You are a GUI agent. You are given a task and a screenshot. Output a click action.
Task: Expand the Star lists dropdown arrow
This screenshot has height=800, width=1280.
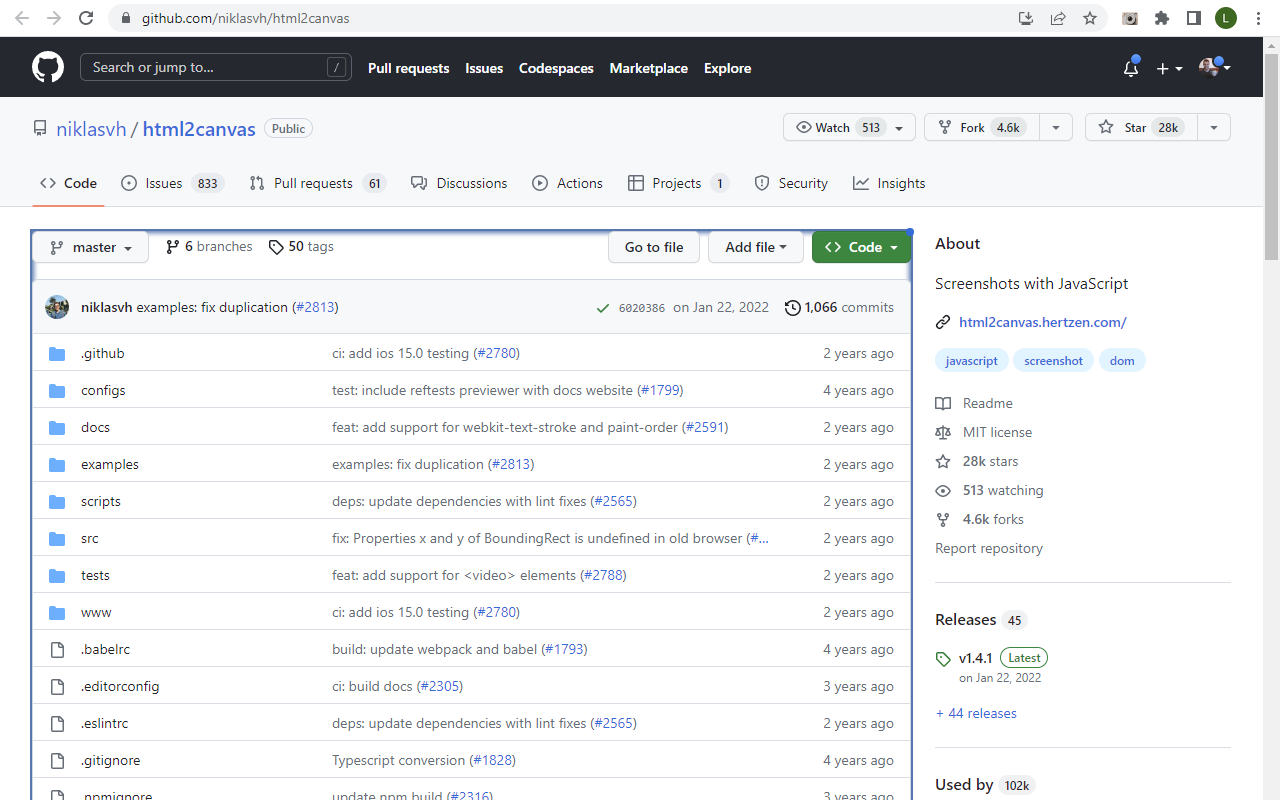coord(1214,127)
